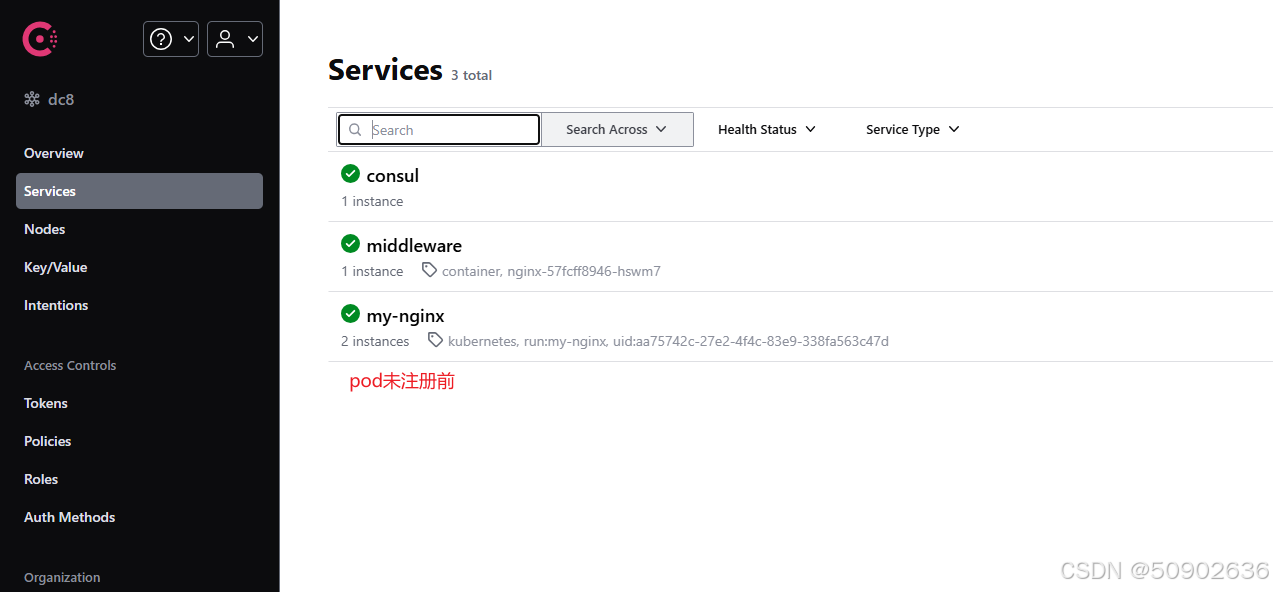Click the Consul logo icon

(40, 39)
